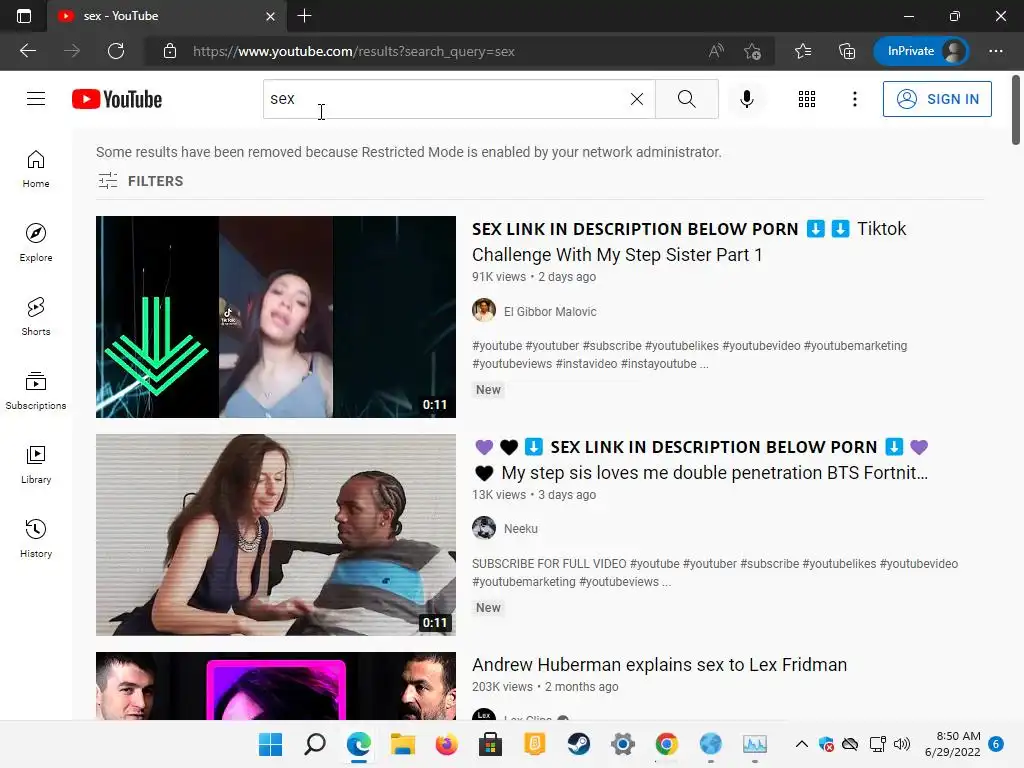Open Explore in the sidebar

(36, 242)
